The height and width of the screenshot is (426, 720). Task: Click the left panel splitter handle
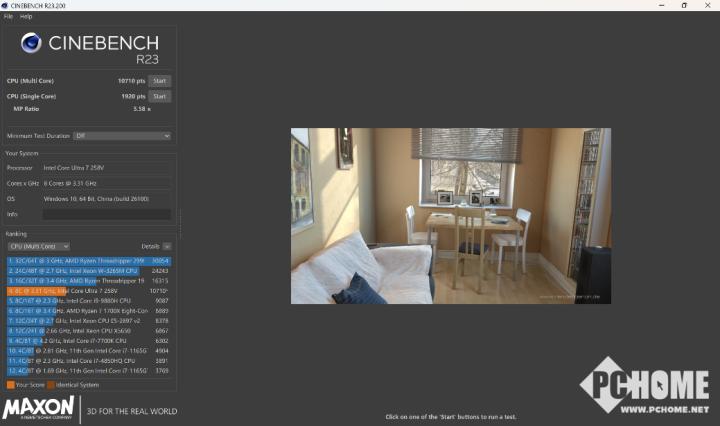coord(180,224)
